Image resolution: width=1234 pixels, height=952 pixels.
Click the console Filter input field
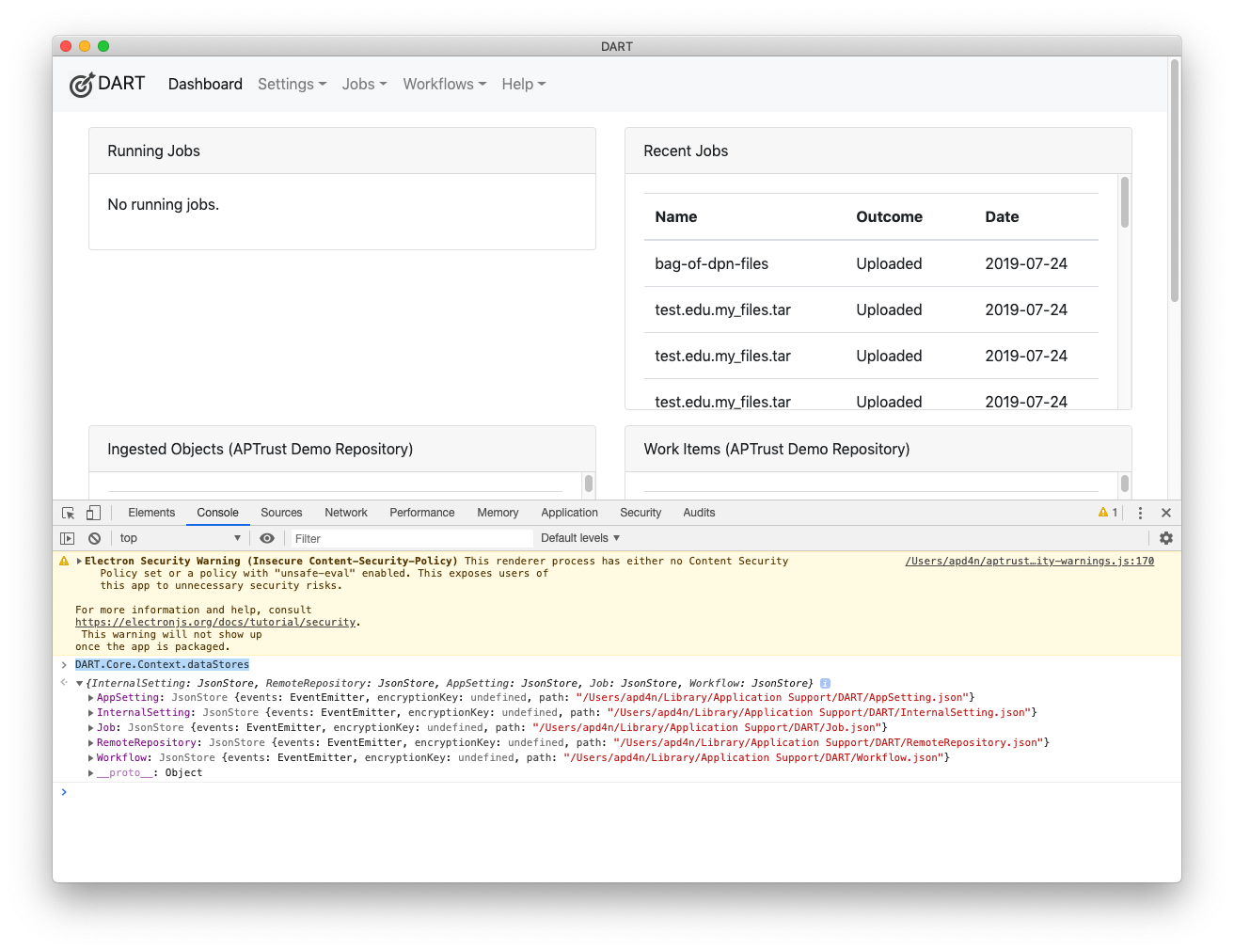coord(410,538)
